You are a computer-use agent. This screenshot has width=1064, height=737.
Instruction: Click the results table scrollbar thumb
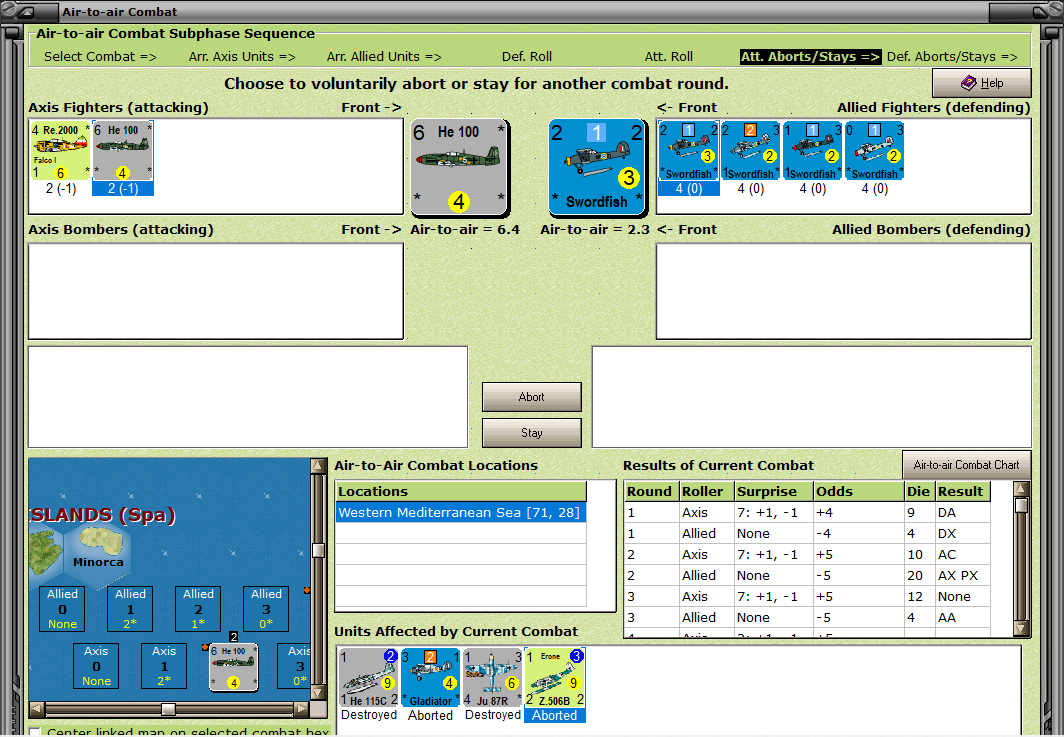pos(1021,505)
